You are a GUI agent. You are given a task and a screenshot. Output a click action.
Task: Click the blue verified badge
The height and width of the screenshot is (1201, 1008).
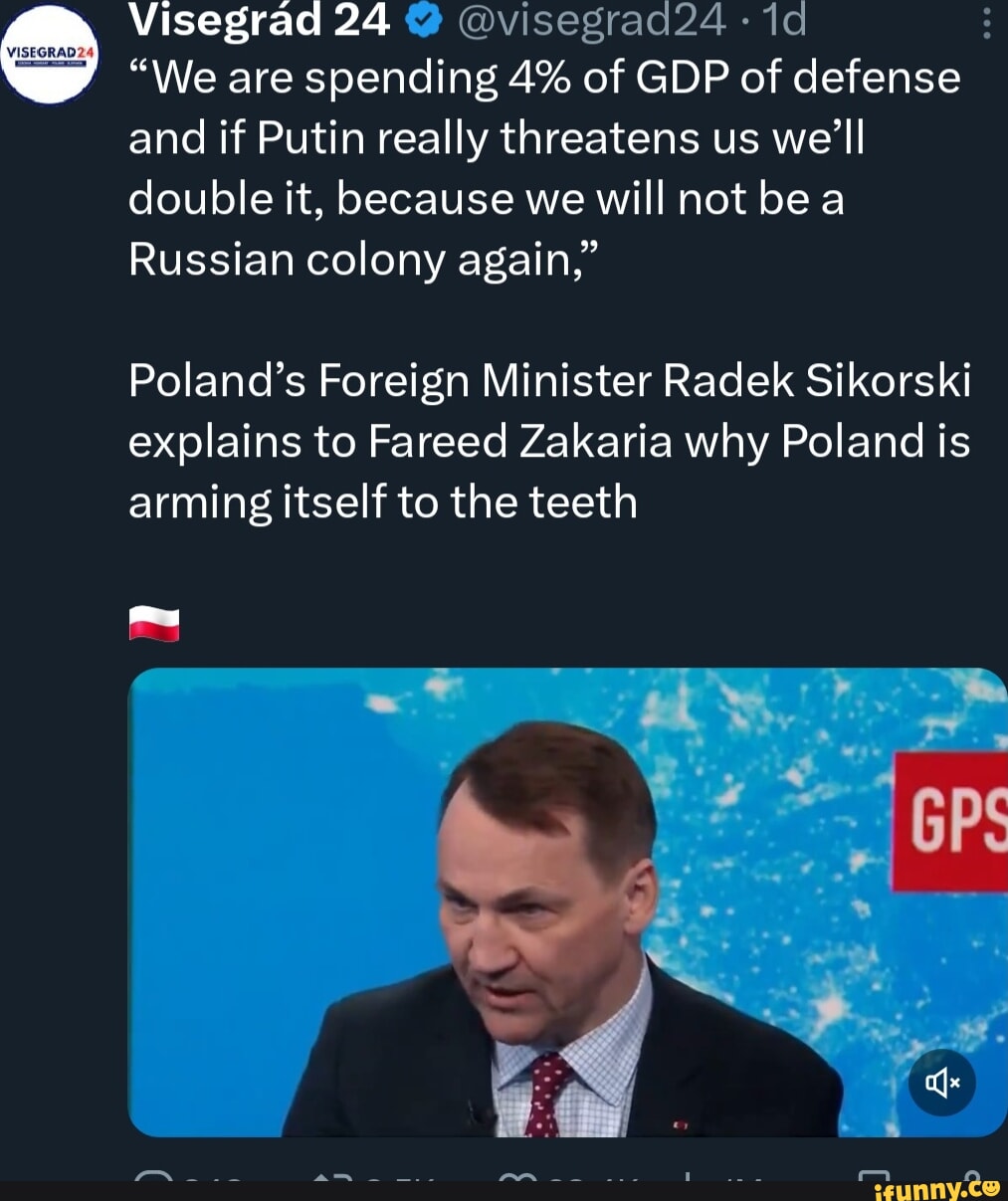pos(425,21)
